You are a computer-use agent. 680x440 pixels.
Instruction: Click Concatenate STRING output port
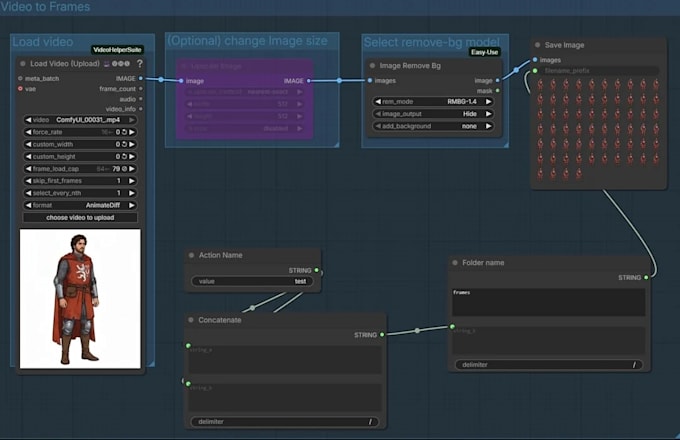[382, 335]
